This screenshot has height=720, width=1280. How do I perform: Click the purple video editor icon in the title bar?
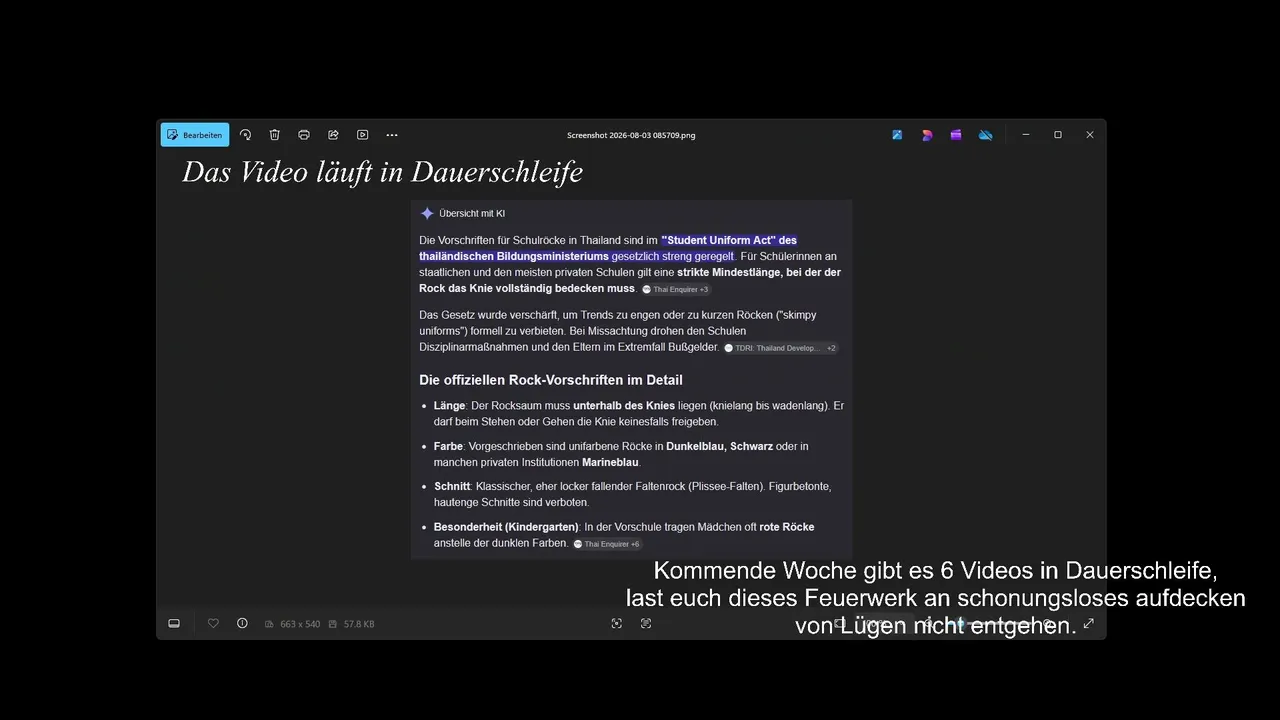(956, 135)
